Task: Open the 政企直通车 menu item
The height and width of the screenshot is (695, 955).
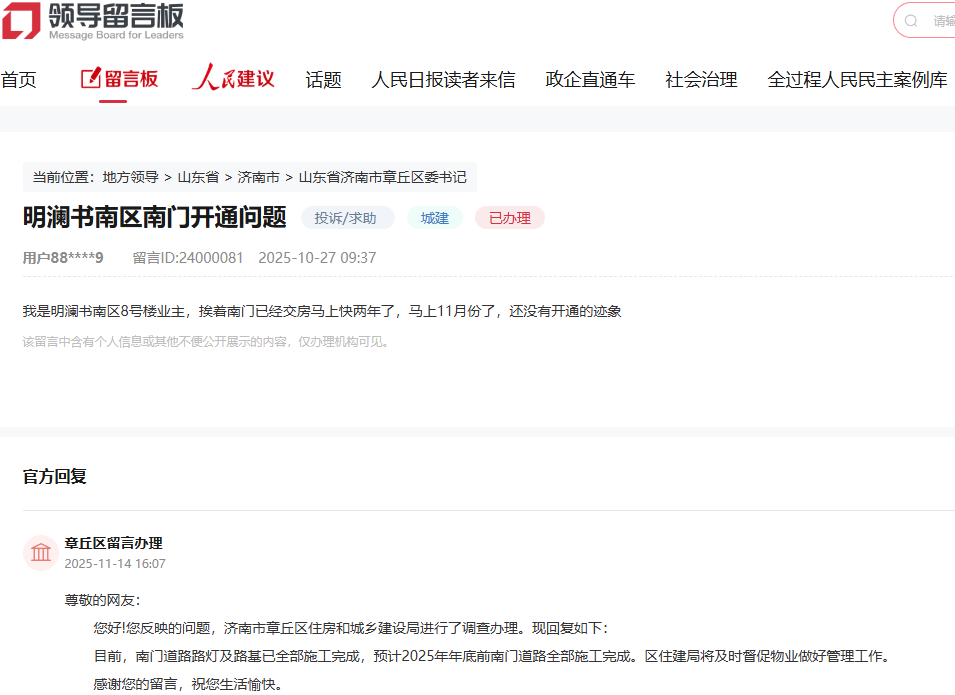Action: [590, 80]
